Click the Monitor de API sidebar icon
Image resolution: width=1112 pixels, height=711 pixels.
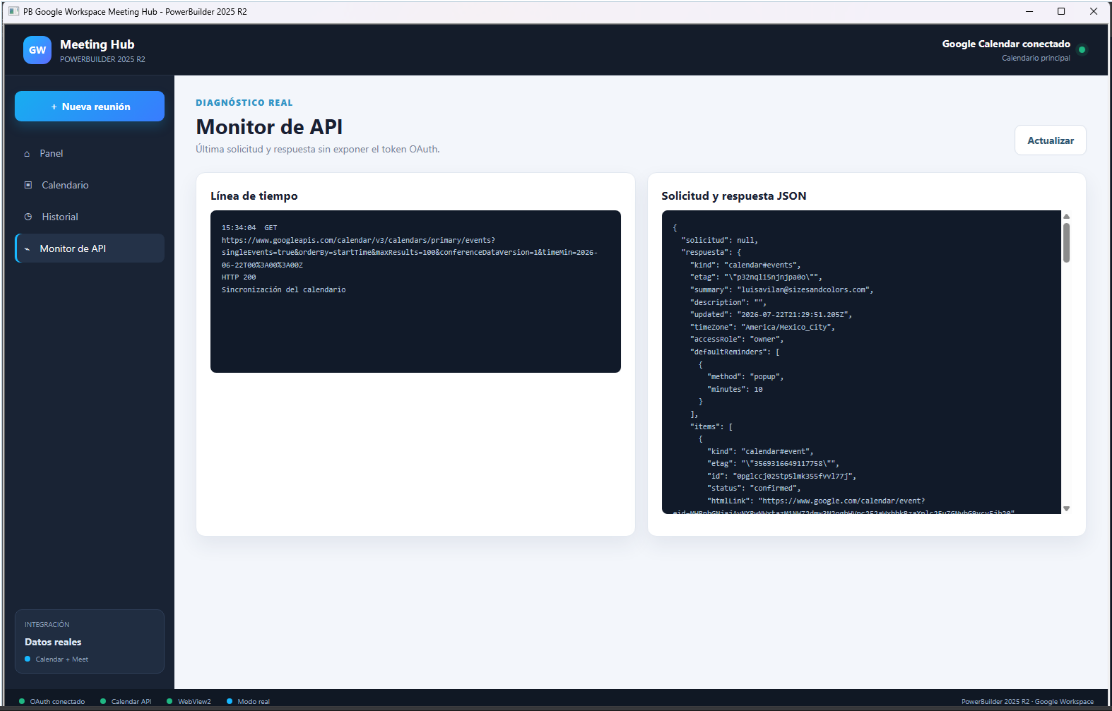tap(28, 249)
